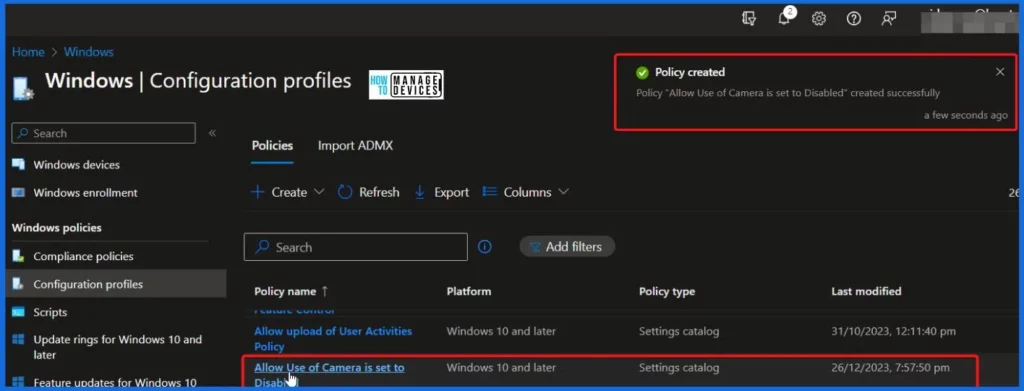Click the Compliance policies sidebar icon

coord(18,256)
